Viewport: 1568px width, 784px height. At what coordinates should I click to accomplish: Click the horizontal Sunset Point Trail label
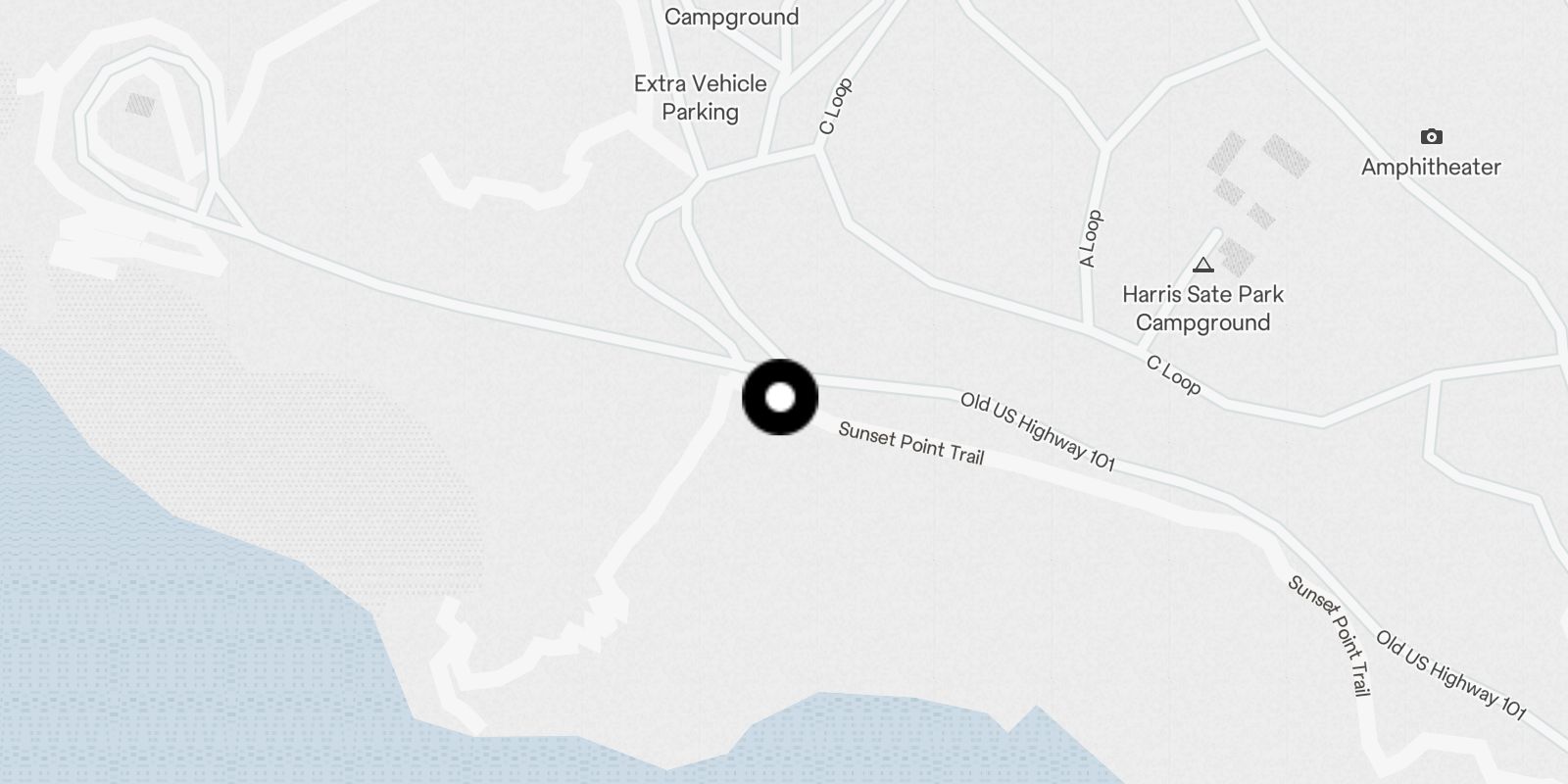910,444
